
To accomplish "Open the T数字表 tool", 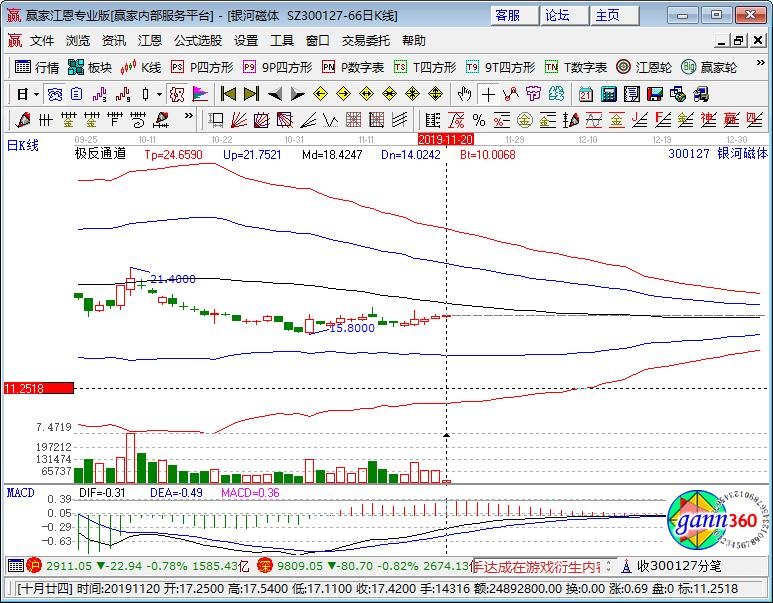I will [575, 67].
